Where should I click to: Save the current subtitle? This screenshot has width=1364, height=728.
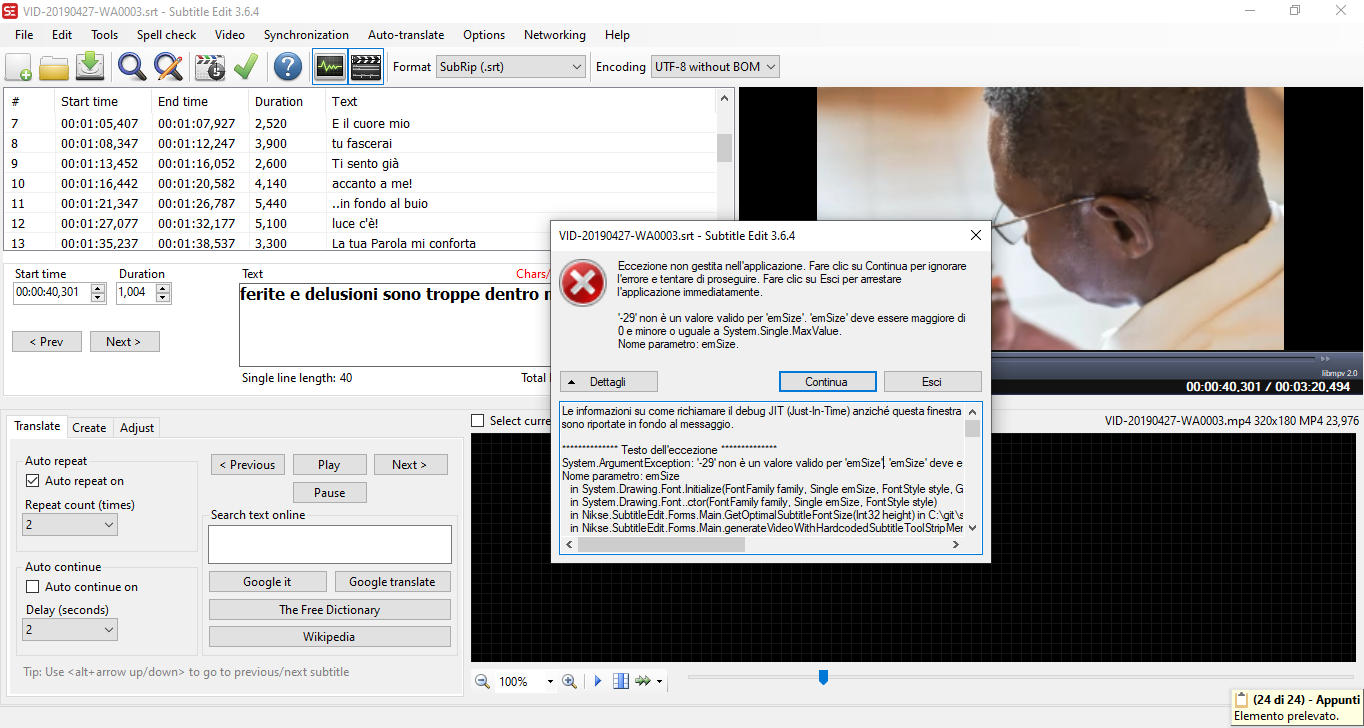tap(90, 67)
